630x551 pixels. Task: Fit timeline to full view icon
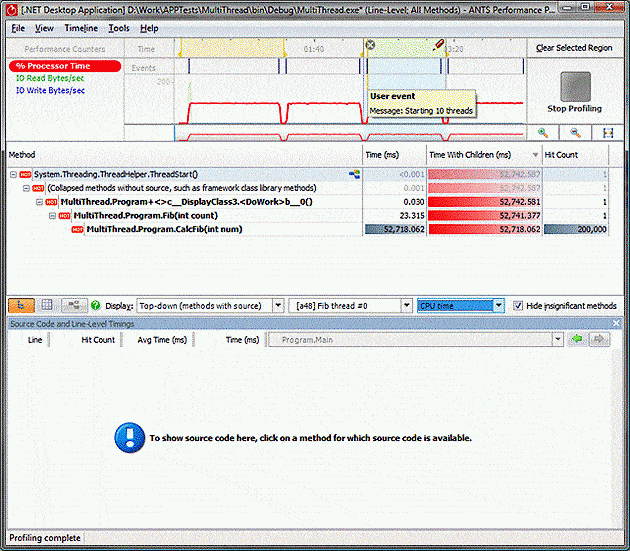pyautogui.click(x=608, y=133)
